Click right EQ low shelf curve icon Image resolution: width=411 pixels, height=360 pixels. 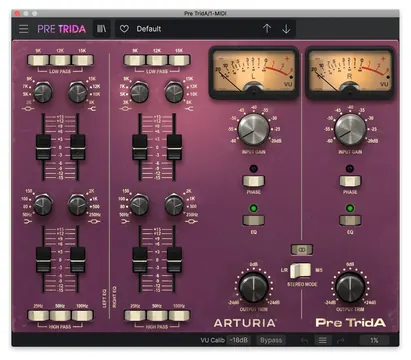click(x=125, y=222)
